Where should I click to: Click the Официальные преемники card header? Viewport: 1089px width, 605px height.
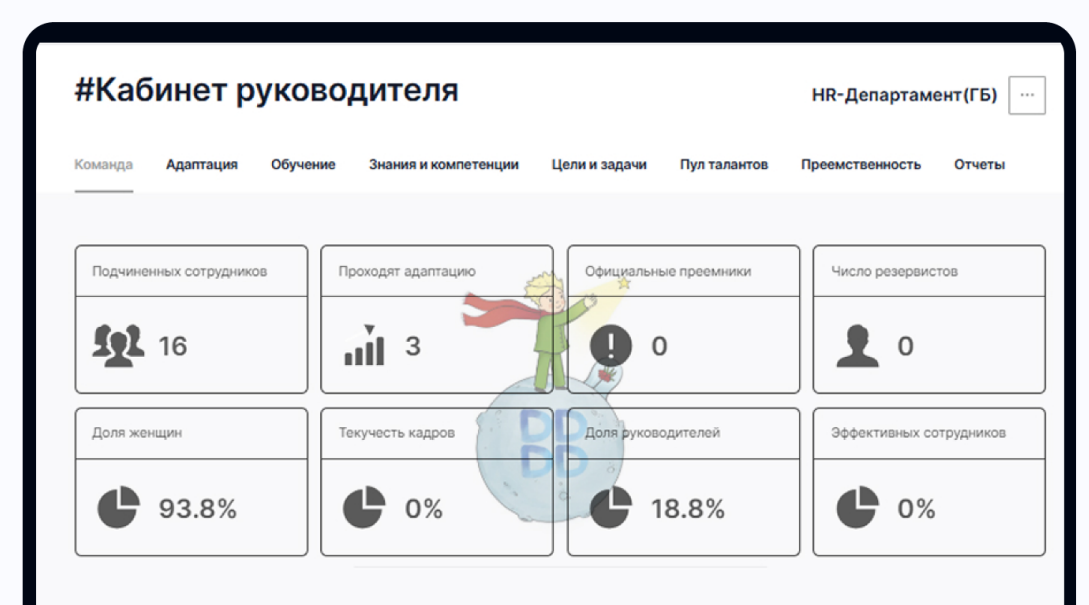point(683,271)
